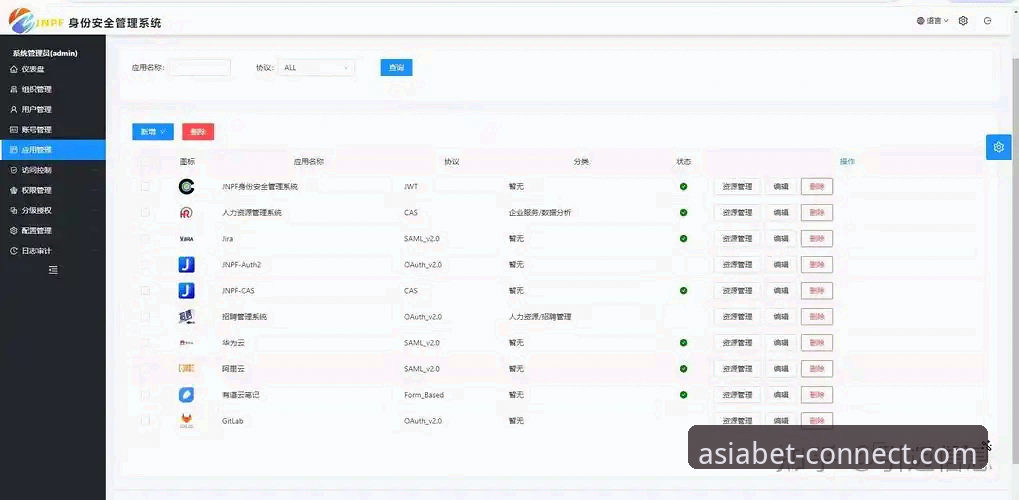This screenshot has width=1019, height=500.
Task: Tick the checkbox for 招聘管理系统 row
Action: 145,317
